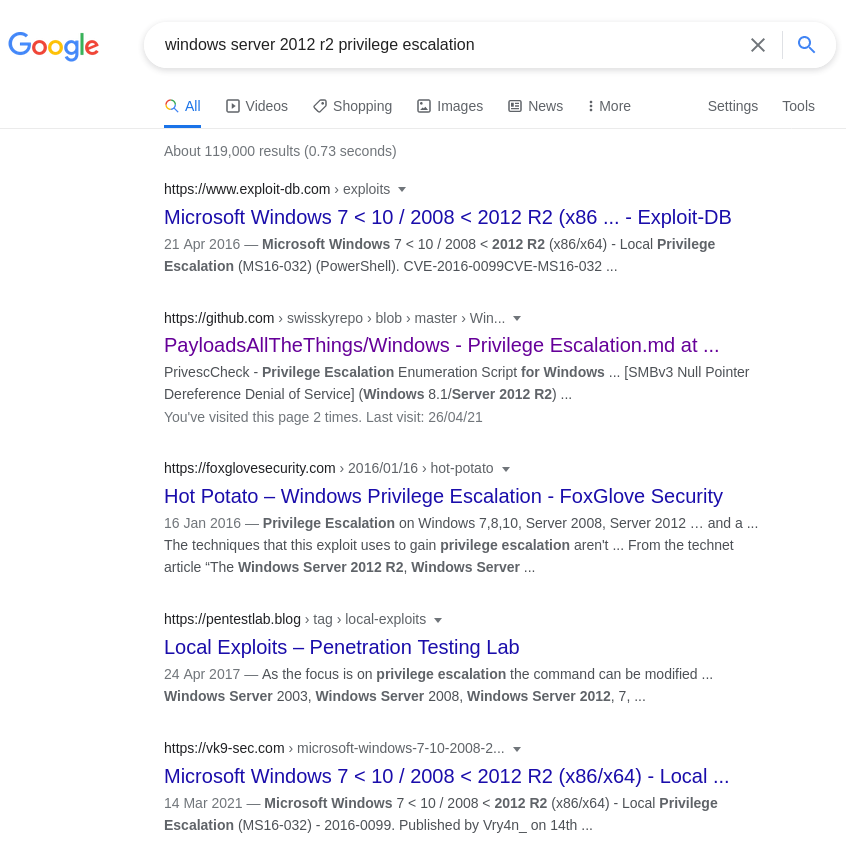Click the Videos tab play icon
This screenshot has height=847, width=846.
(233, 106)
